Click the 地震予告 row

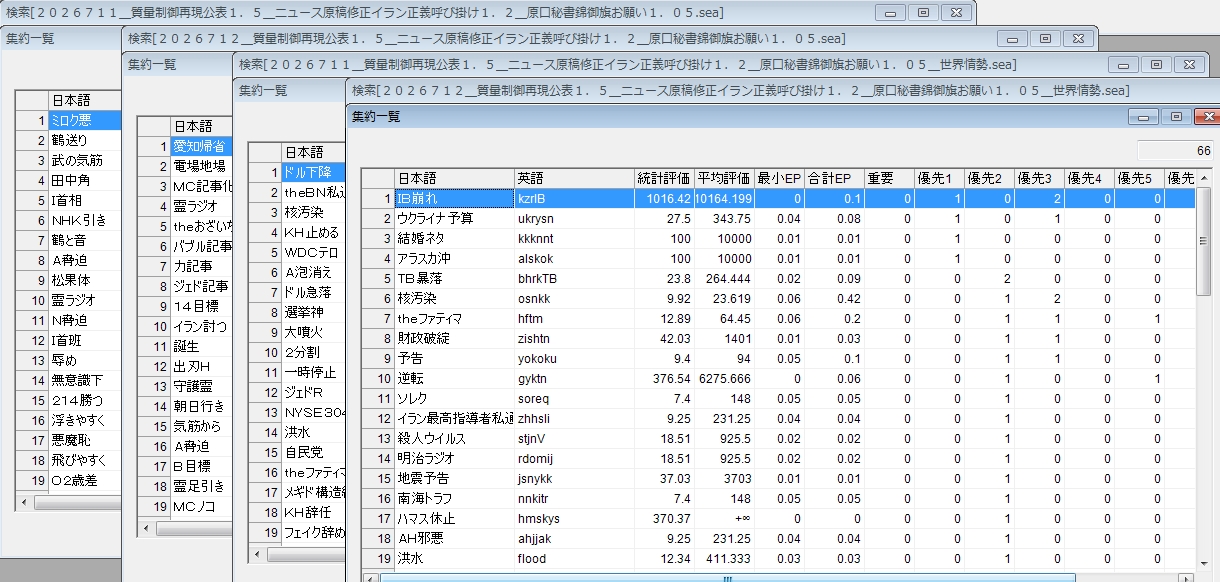click(x=454, y=478)
